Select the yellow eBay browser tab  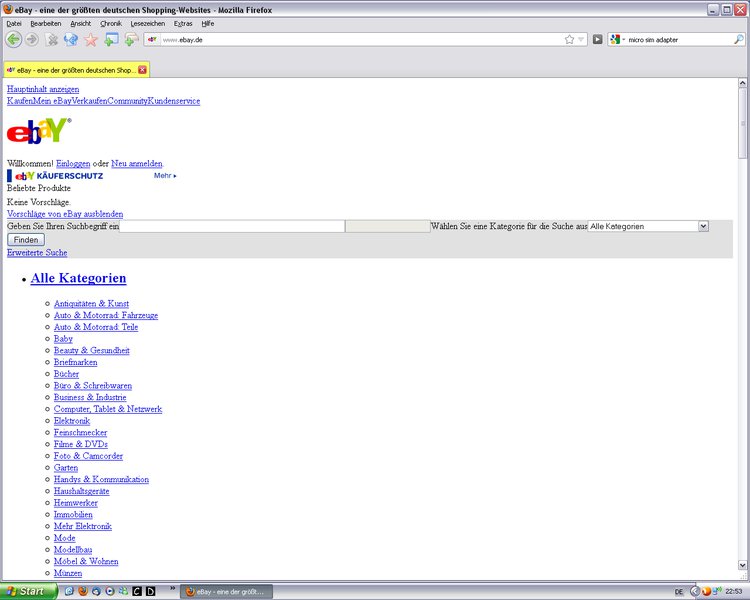(77, 70)
